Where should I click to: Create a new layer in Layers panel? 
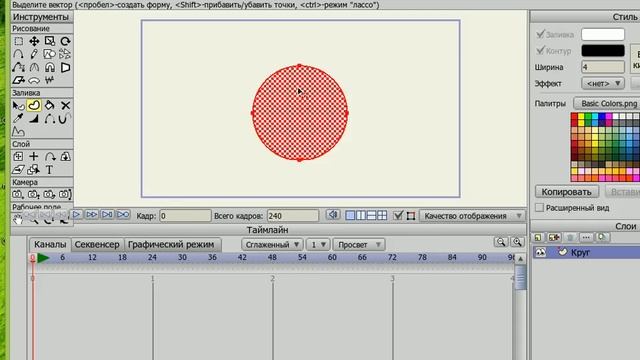(538, 238)
